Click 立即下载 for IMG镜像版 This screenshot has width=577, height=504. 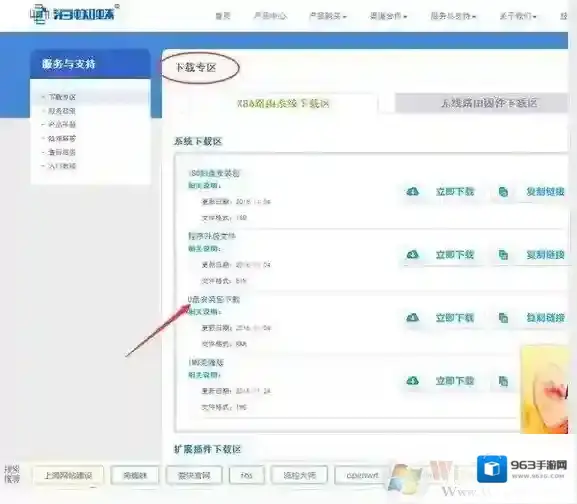click(455, 381)
